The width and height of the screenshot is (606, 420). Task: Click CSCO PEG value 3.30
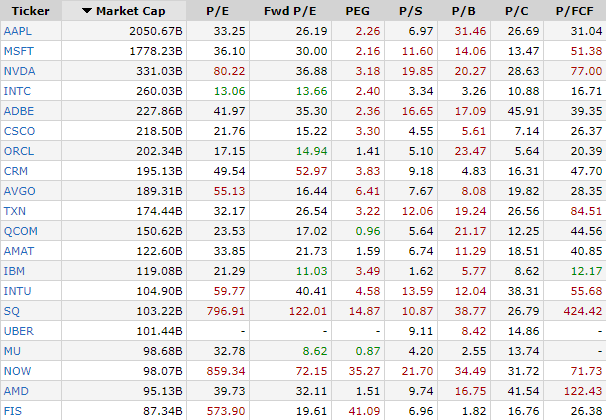click(x=368, y=131)
